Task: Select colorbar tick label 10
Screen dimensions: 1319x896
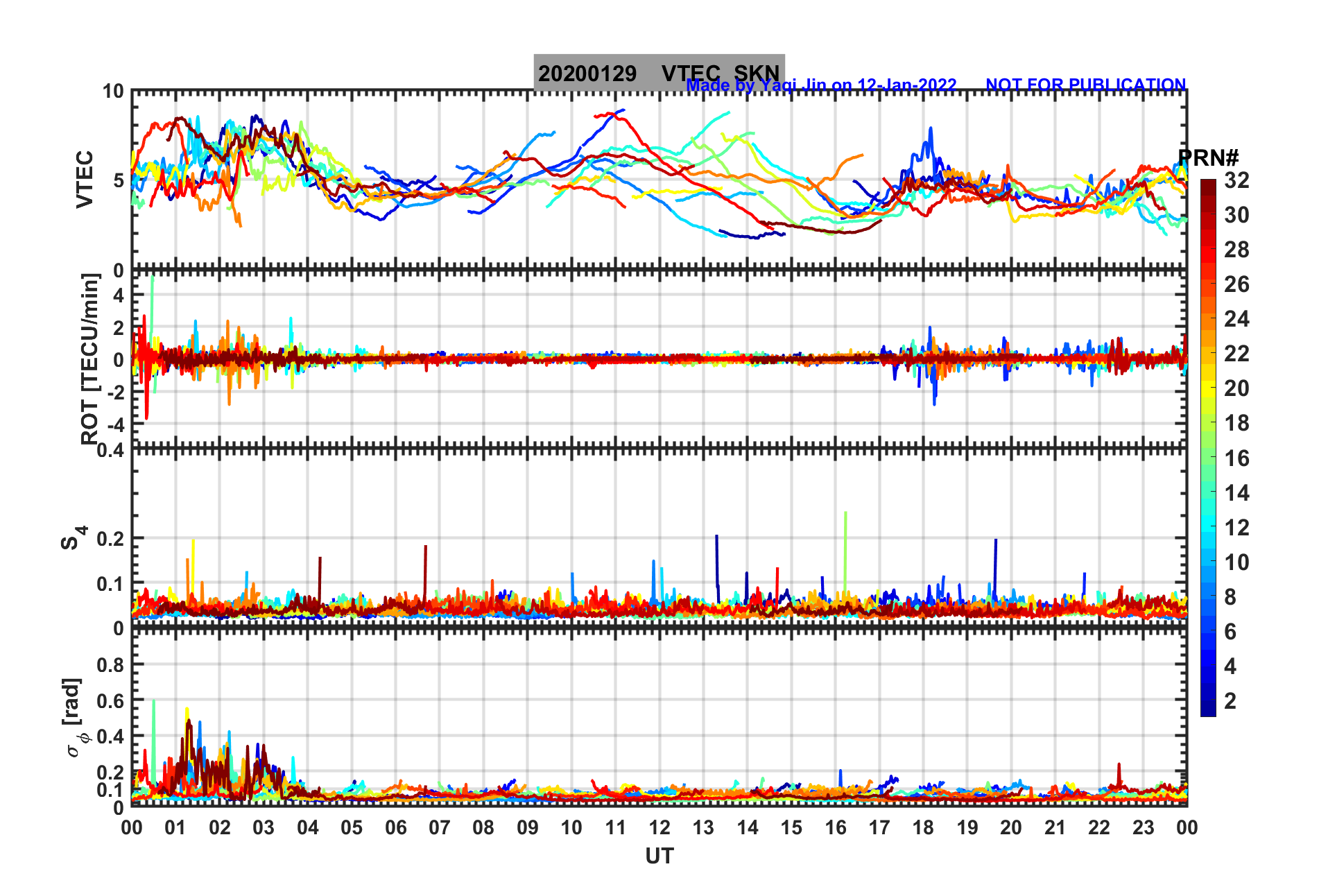Action: click(x=1236, y=562)
